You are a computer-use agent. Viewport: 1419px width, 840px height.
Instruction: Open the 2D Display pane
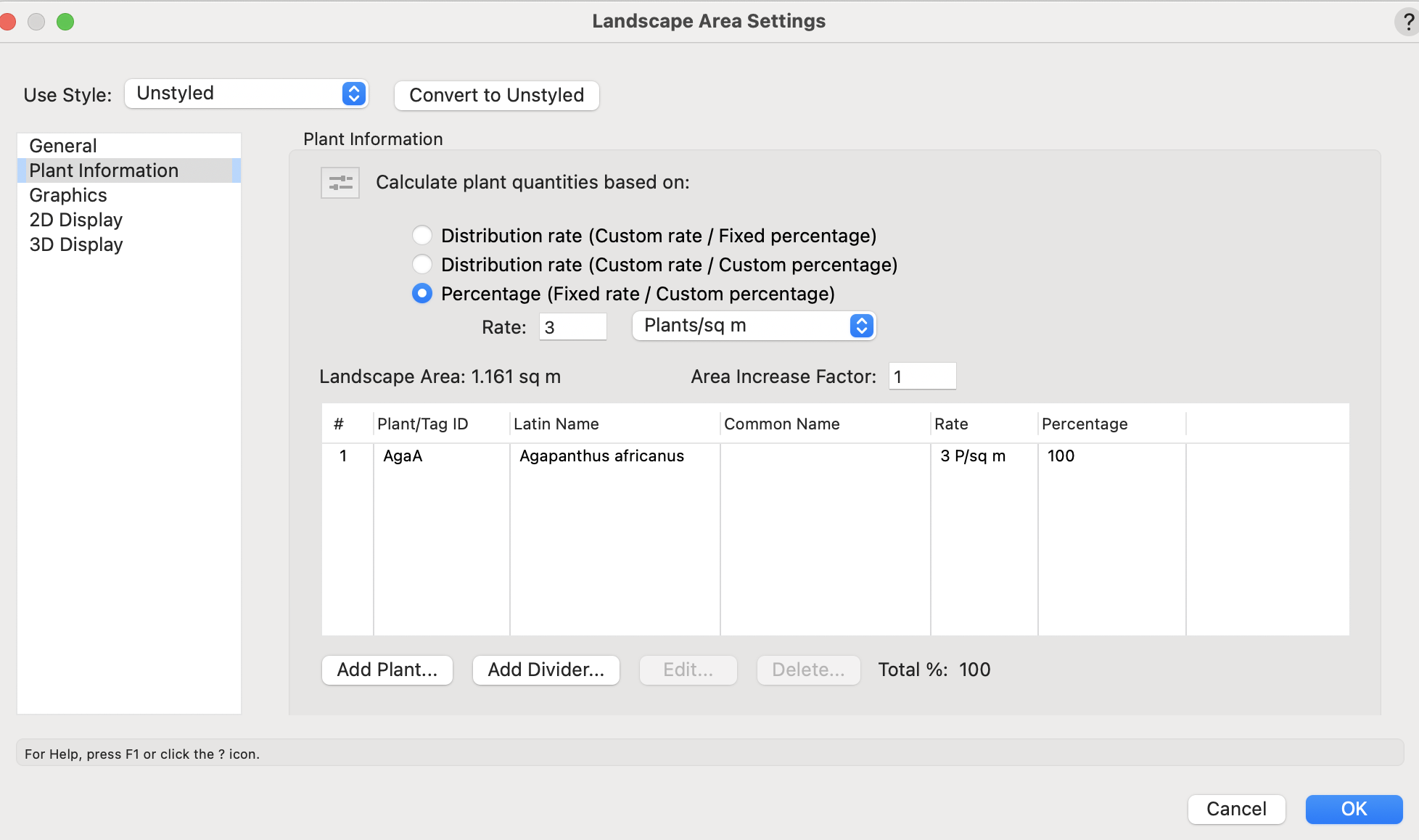click(x=76, y=220)
